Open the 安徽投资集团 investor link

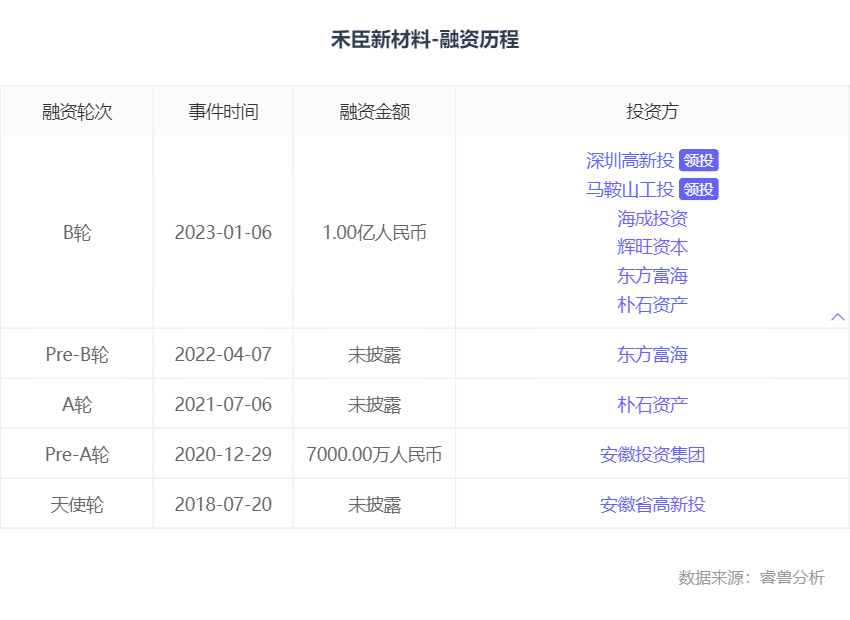coord(652,454)
